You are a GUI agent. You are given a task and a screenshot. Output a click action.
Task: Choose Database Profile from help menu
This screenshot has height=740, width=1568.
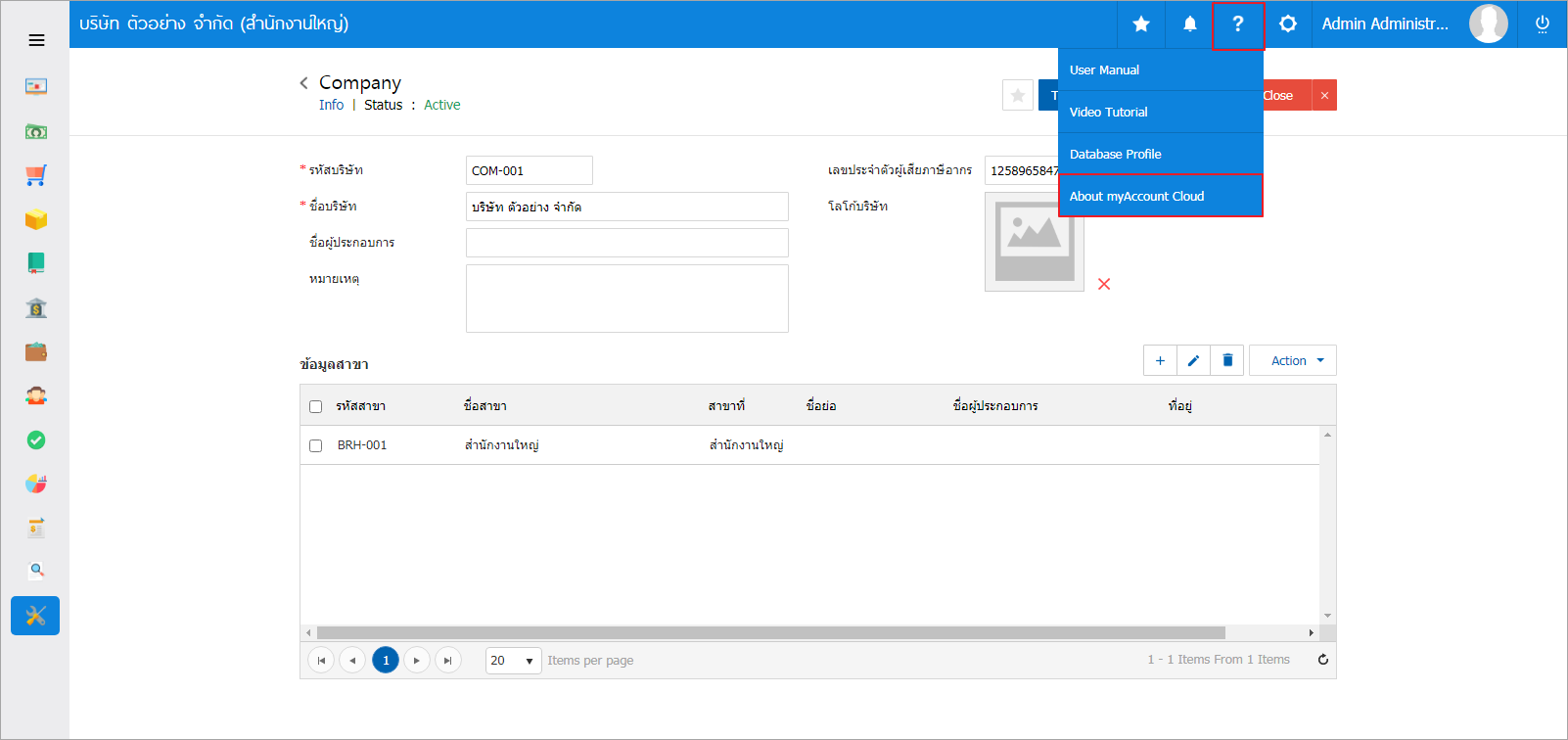point(1161,155)
